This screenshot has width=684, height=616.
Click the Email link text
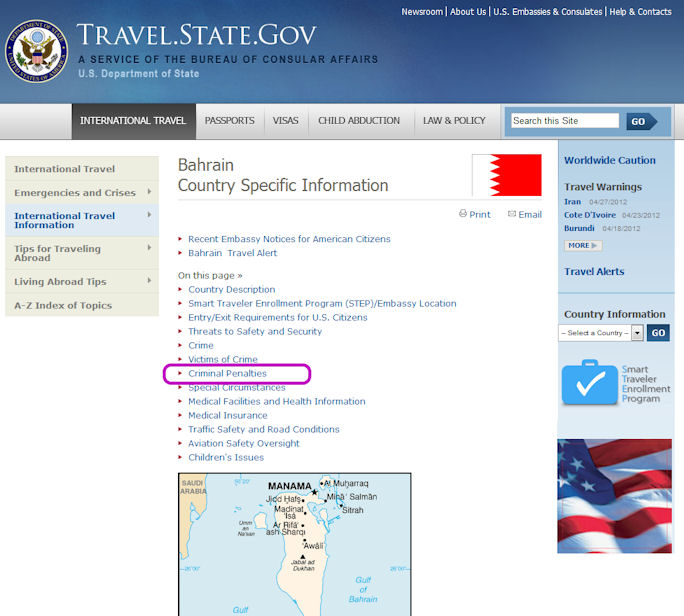pos(530,214)
